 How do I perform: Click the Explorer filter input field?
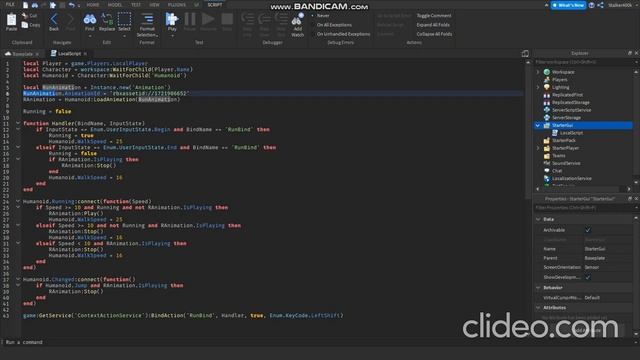pyautogui.click(x=584, y=62)
